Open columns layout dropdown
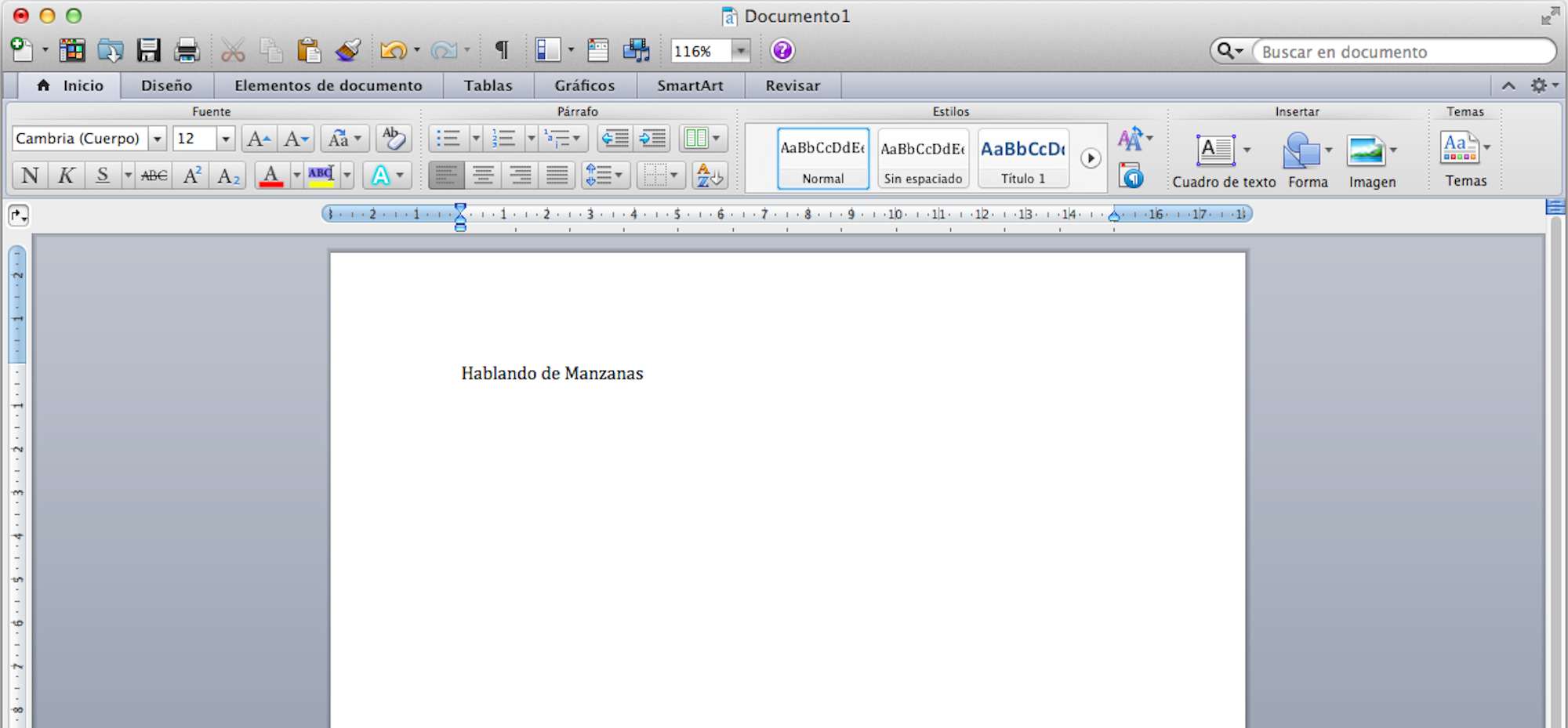 pos(703,139)
